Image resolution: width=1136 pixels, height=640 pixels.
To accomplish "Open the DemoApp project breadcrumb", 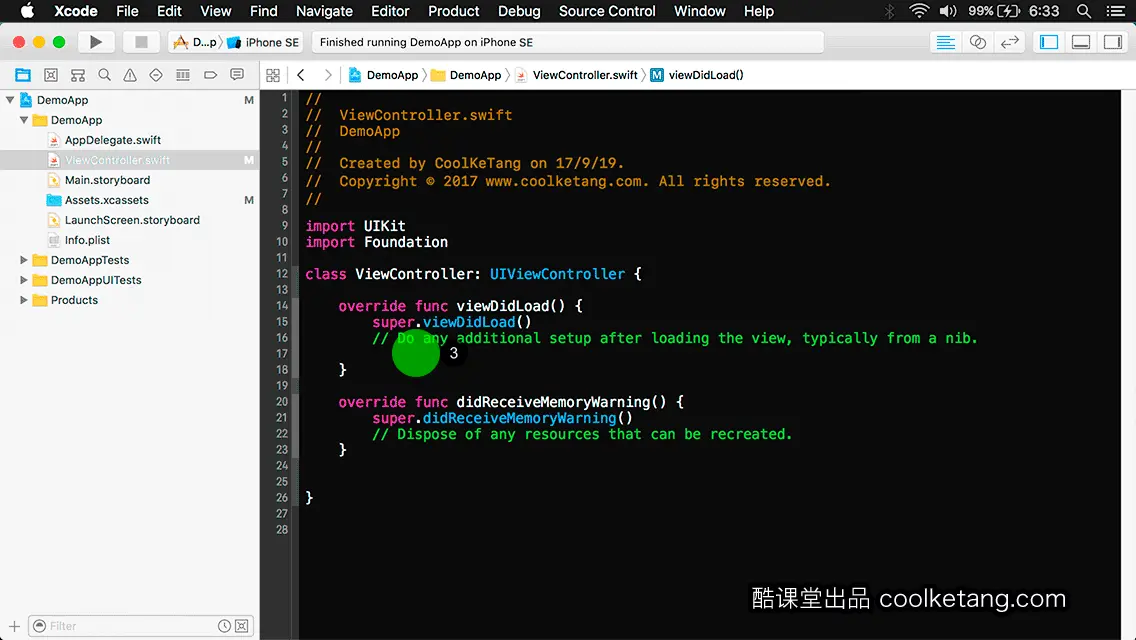I will [x=384, y=75].
